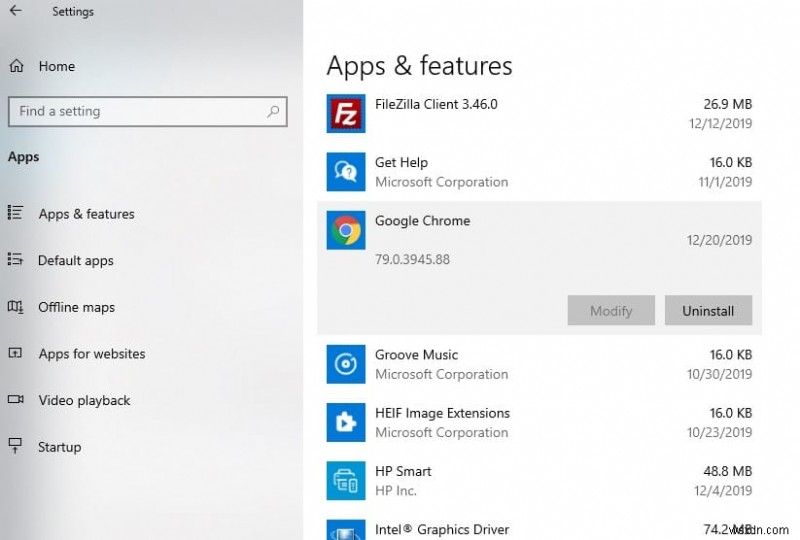
Task: Click the Apps & features page heading
Action: pos(419,66)
